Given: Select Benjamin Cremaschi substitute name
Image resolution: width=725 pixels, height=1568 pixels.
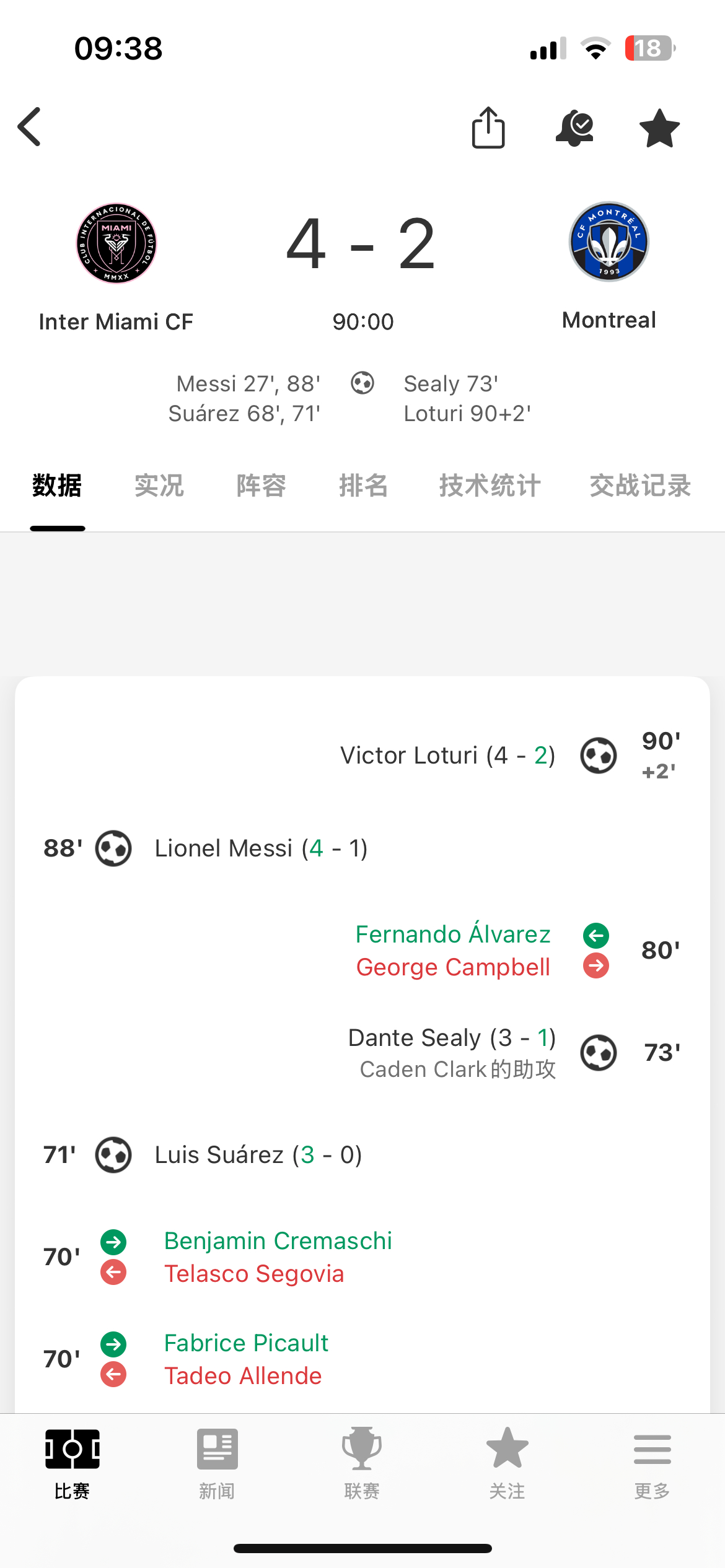Looking at the screenshot, I should click(278, 1241).
